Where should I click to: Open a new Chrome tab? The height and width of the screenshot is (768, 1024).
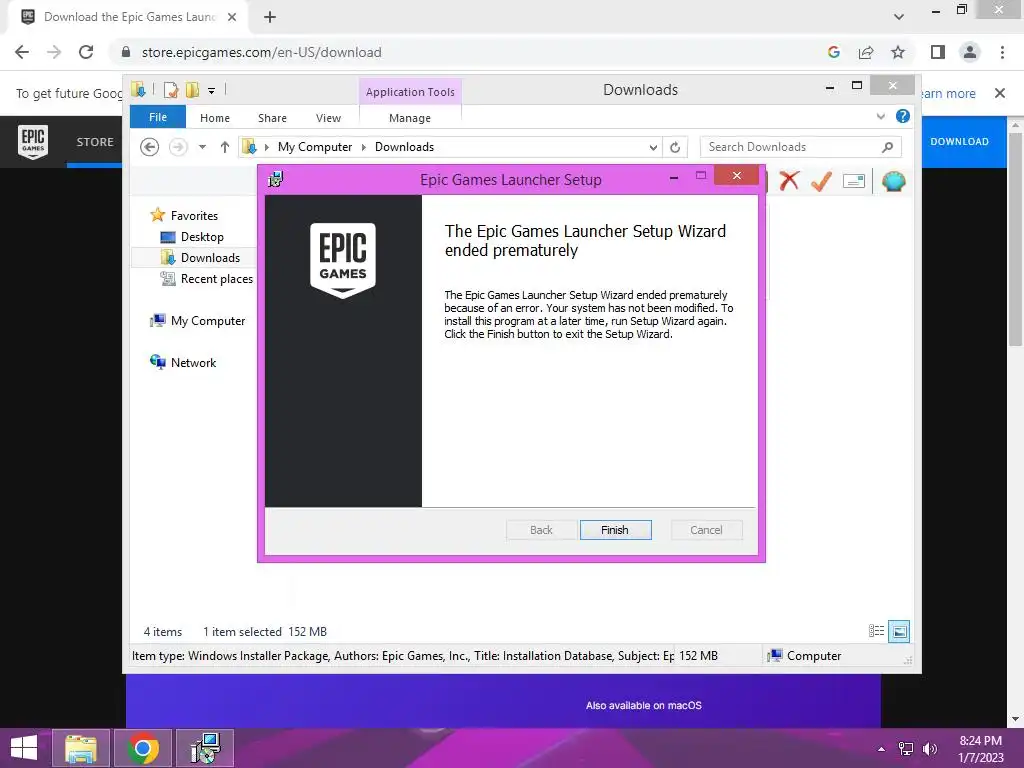tap(270, 17)
